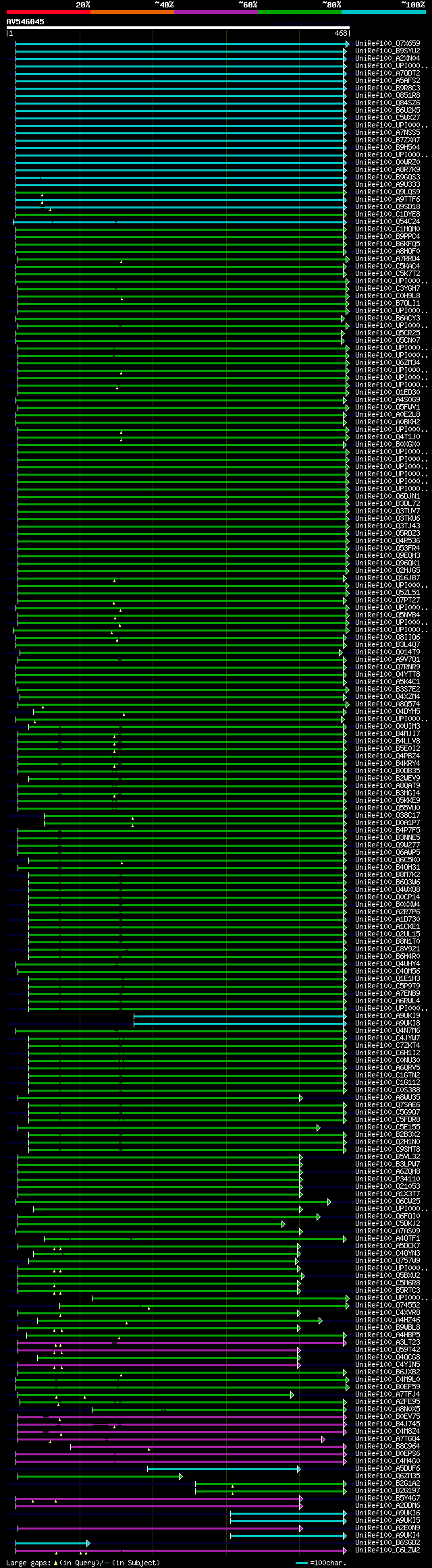The width and height of the screenshot is (432, 1568).
Task: Click the cyan alignment bar for UniRef100_A9UKI4
Action: [x=288, y=1536]
